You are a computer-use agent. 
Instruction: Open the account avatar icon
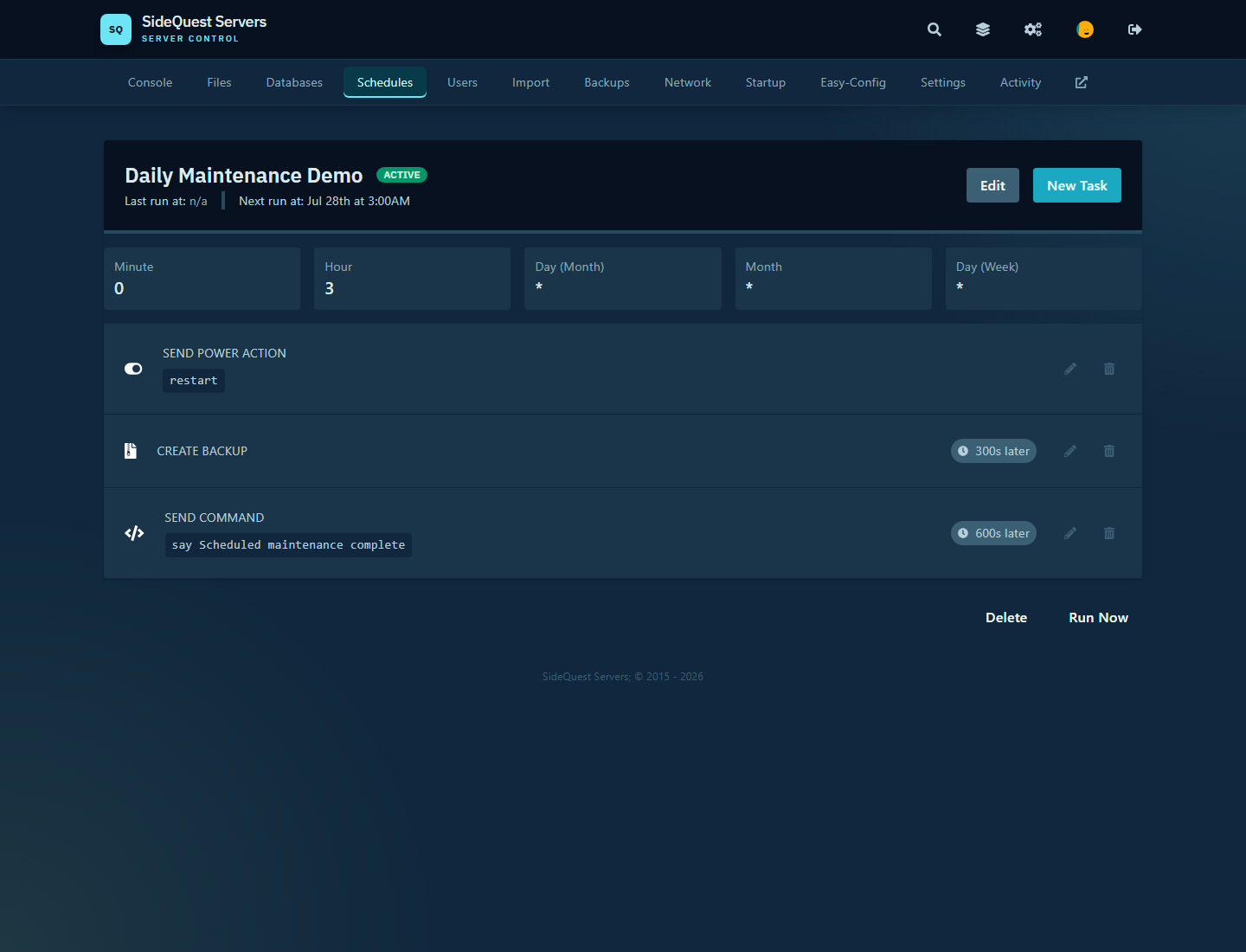coord(1085,29)
